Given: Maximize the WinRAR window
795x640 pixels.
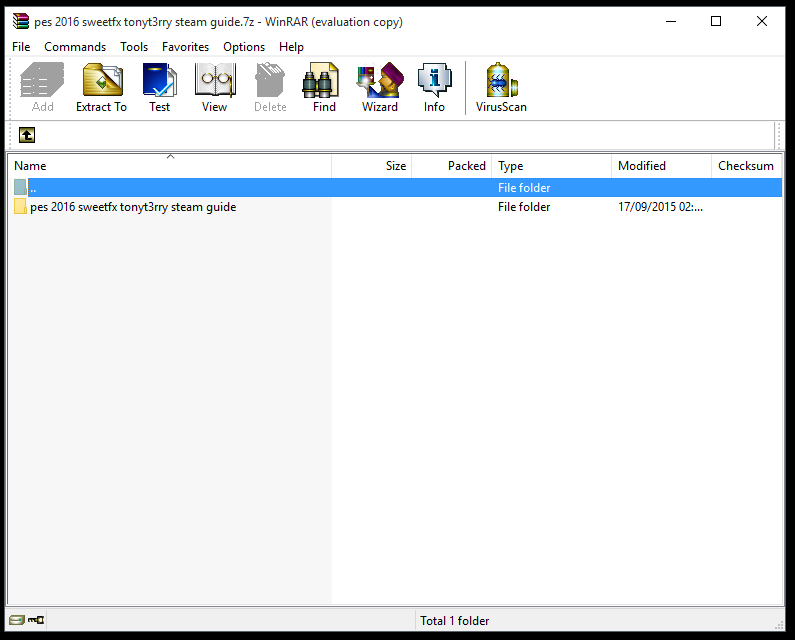Looking at the screenshot, I should tap(716, 21).
